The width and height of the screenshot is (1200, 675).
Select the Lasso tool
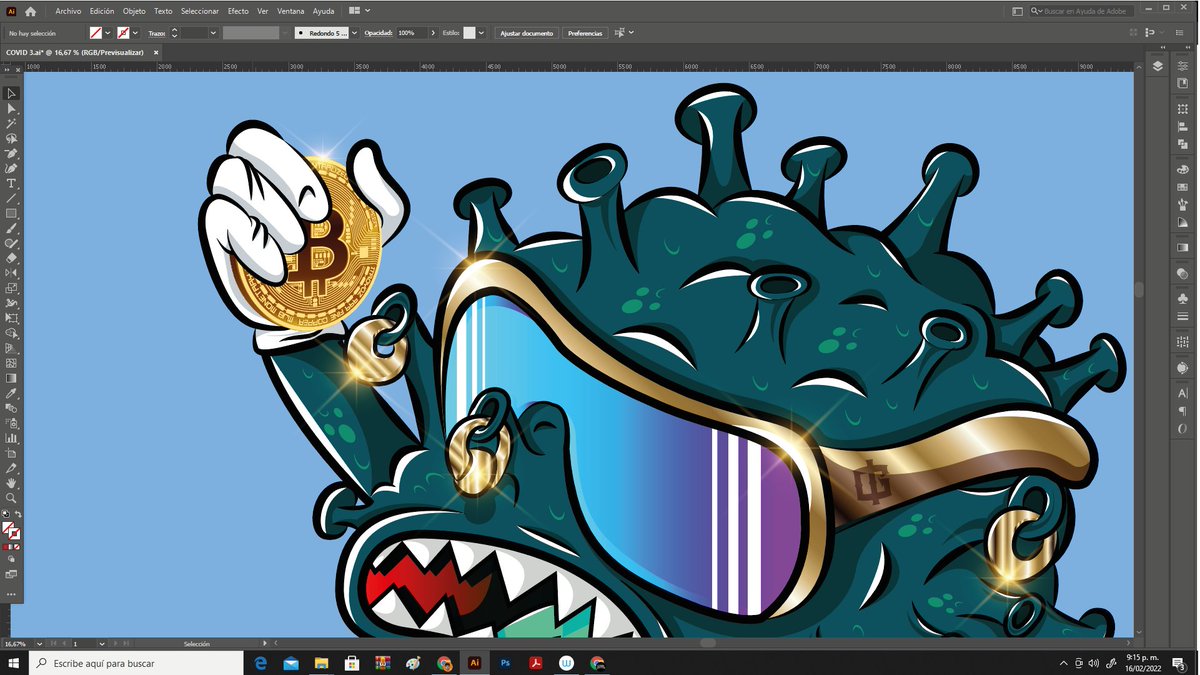tap(12, 138)
